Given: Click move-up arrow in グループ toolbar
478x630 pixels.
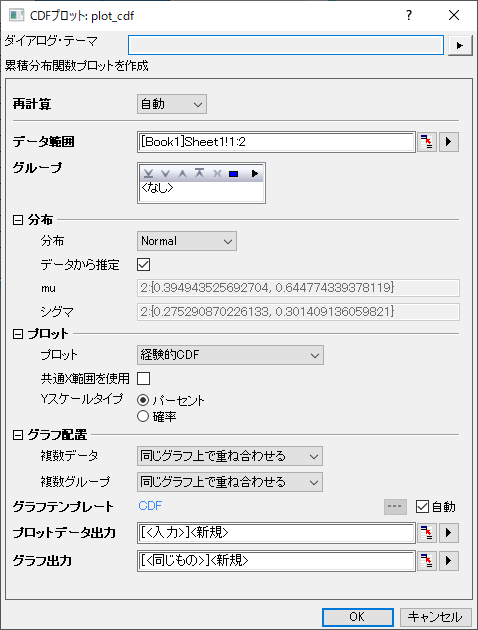Looking at the screenshot, I should tap(182, 174).
